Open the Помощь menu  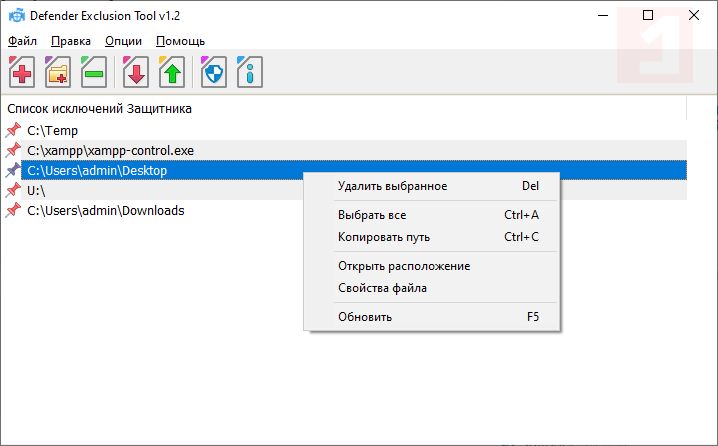pos(180,41)
